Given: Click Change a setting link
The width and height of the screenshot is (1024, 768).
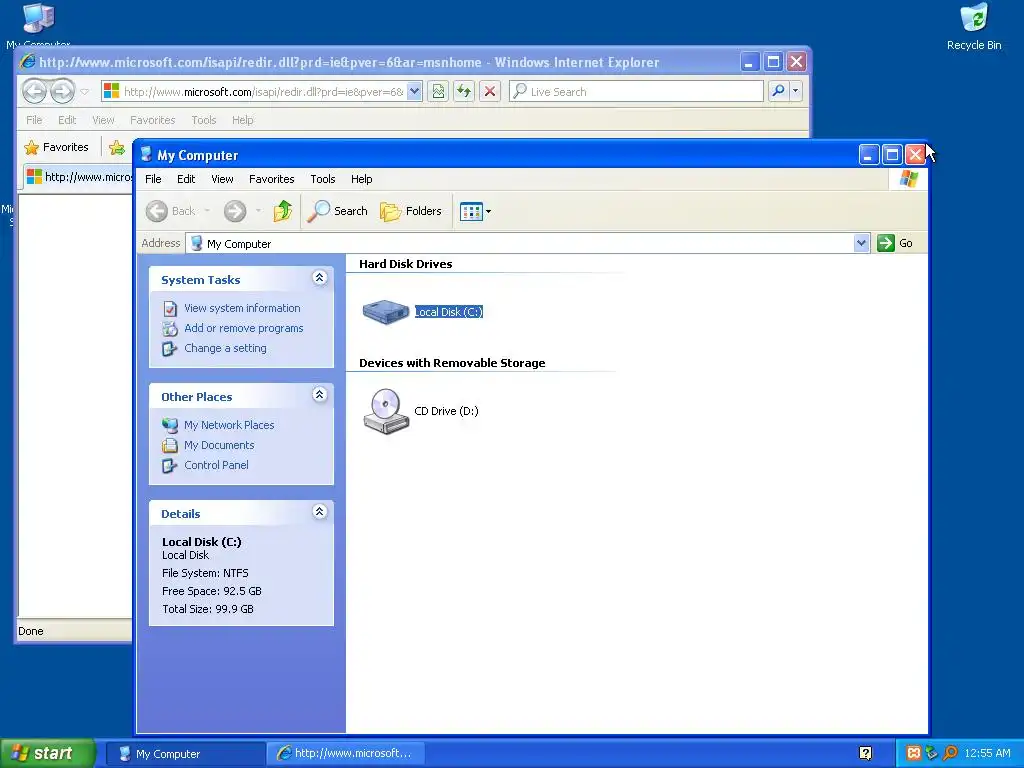Looking at the screenshot, I should [225, 348].
